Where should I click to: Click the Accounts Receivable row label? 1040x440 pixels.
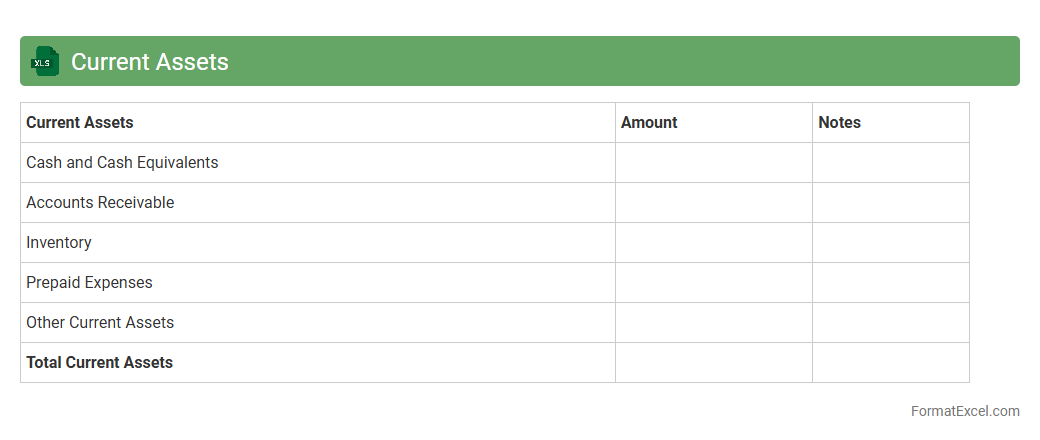(x=100, y=203)
